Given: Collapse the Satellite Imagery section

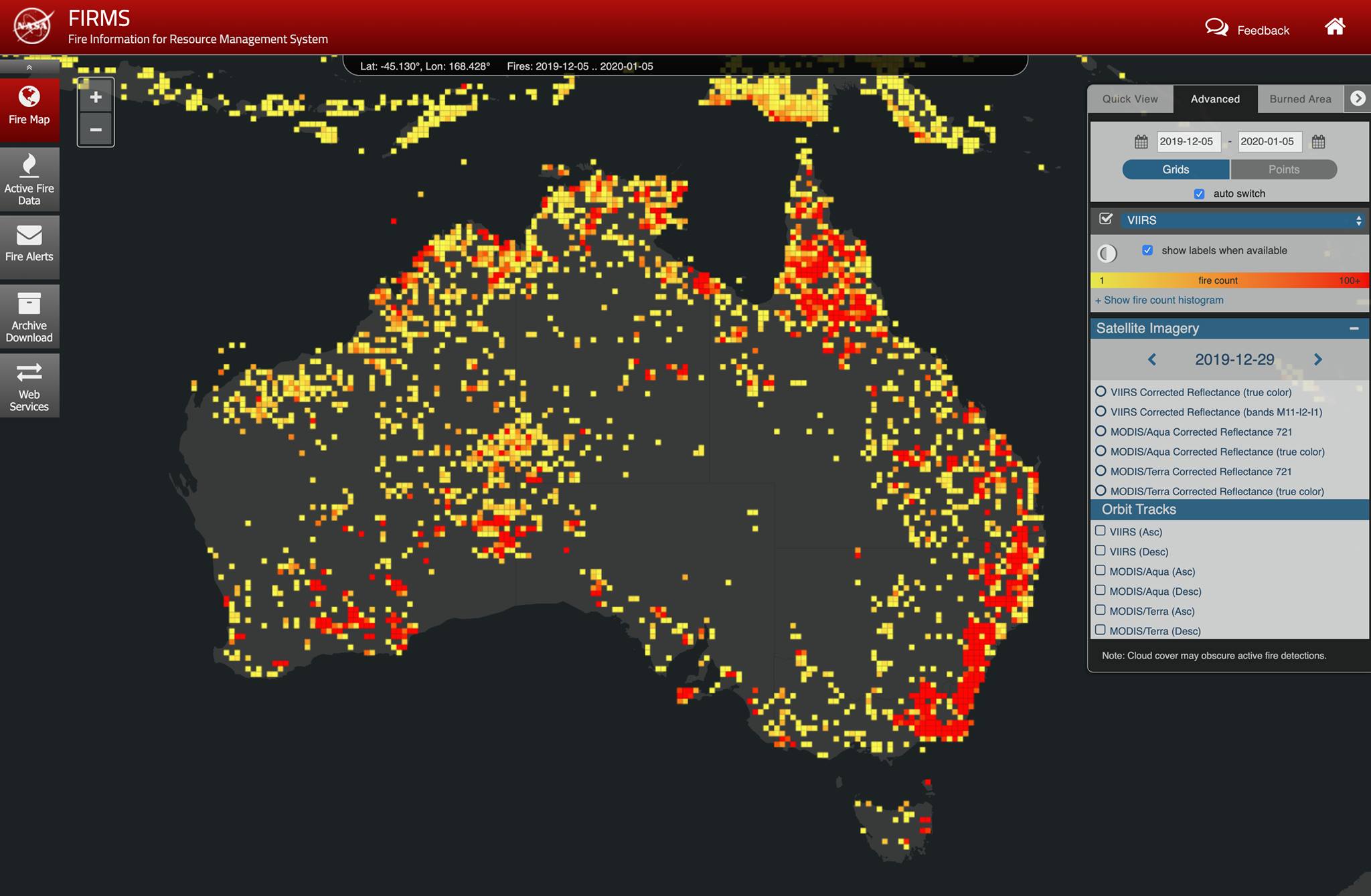Looking at the screenshot, I should 1354,329.
